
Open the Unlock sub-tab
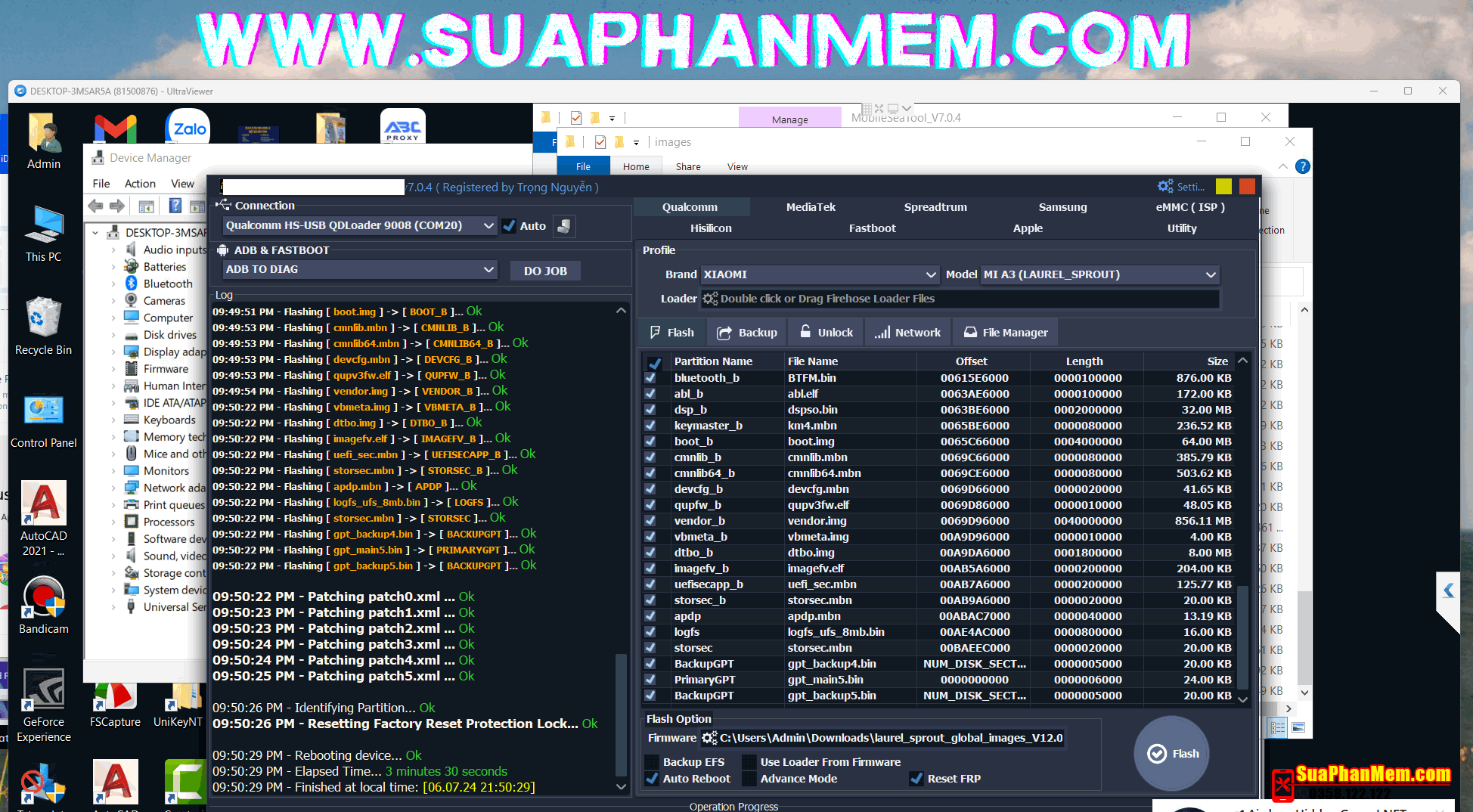(826, 333)
